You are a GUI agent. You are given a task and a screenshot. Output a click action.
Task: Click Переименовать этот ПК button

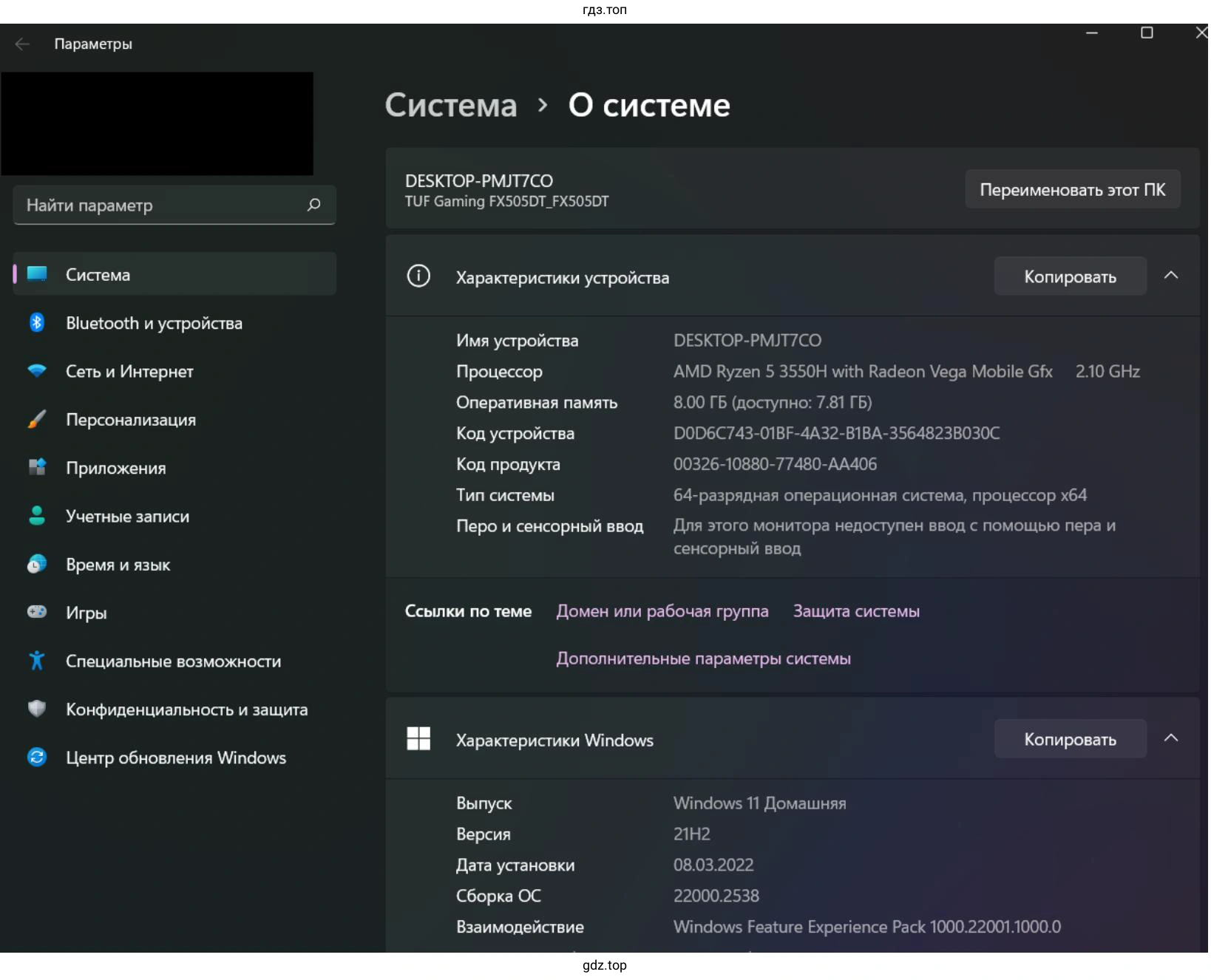coord(1072,190)
